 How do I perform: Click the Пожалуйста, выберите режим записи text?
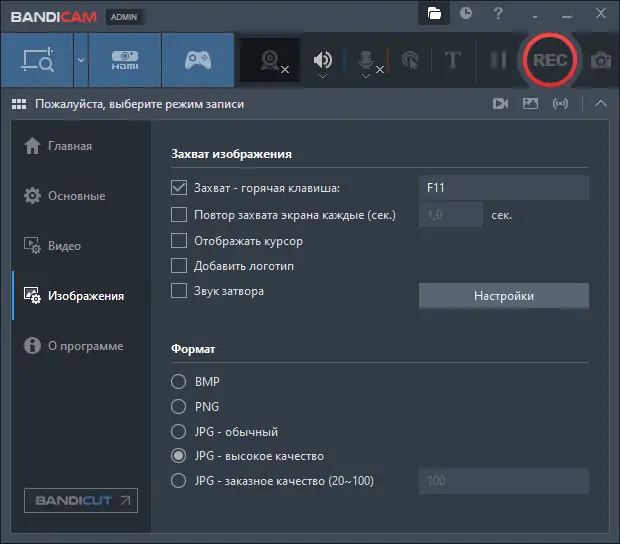tap(140, 104)
